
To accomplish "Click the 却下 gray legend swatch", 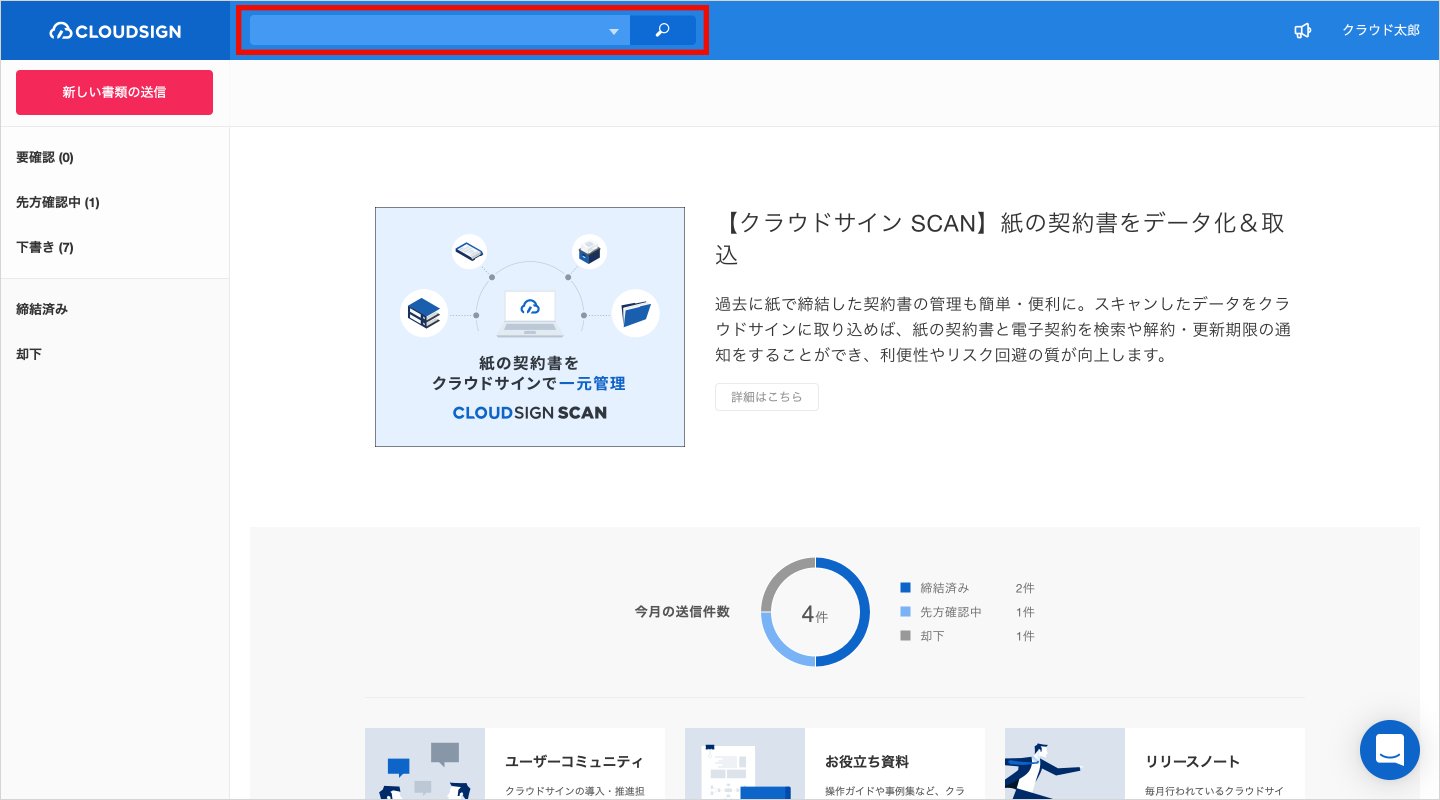I will pos(906,636).
